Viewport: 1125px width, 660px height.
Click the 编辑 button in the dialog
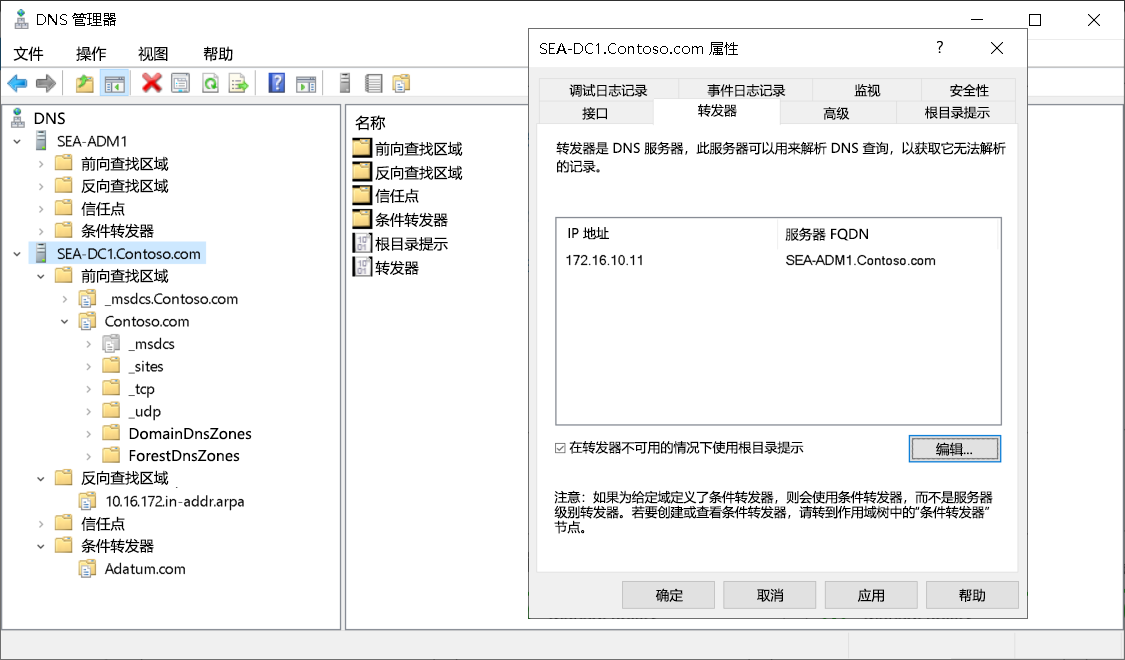coord(953,448)
